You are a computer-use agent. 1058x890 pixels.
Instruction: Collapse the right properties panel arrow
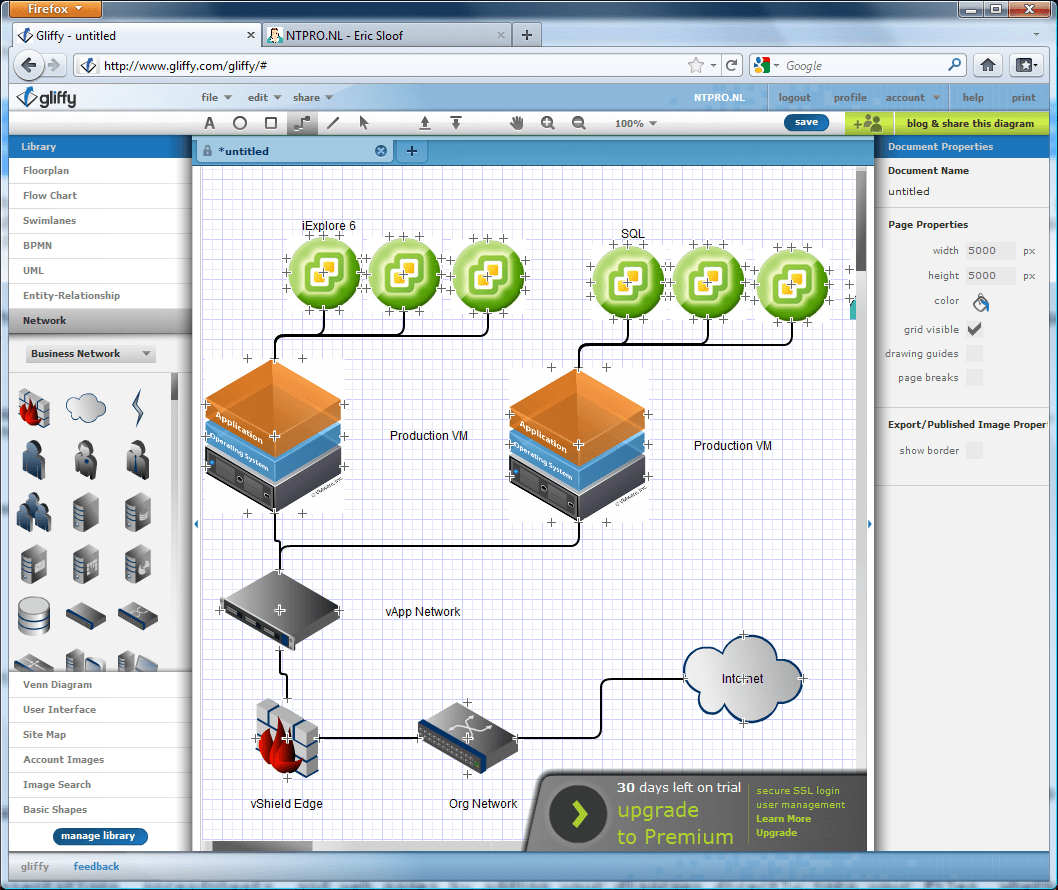(x=869, y=524)
